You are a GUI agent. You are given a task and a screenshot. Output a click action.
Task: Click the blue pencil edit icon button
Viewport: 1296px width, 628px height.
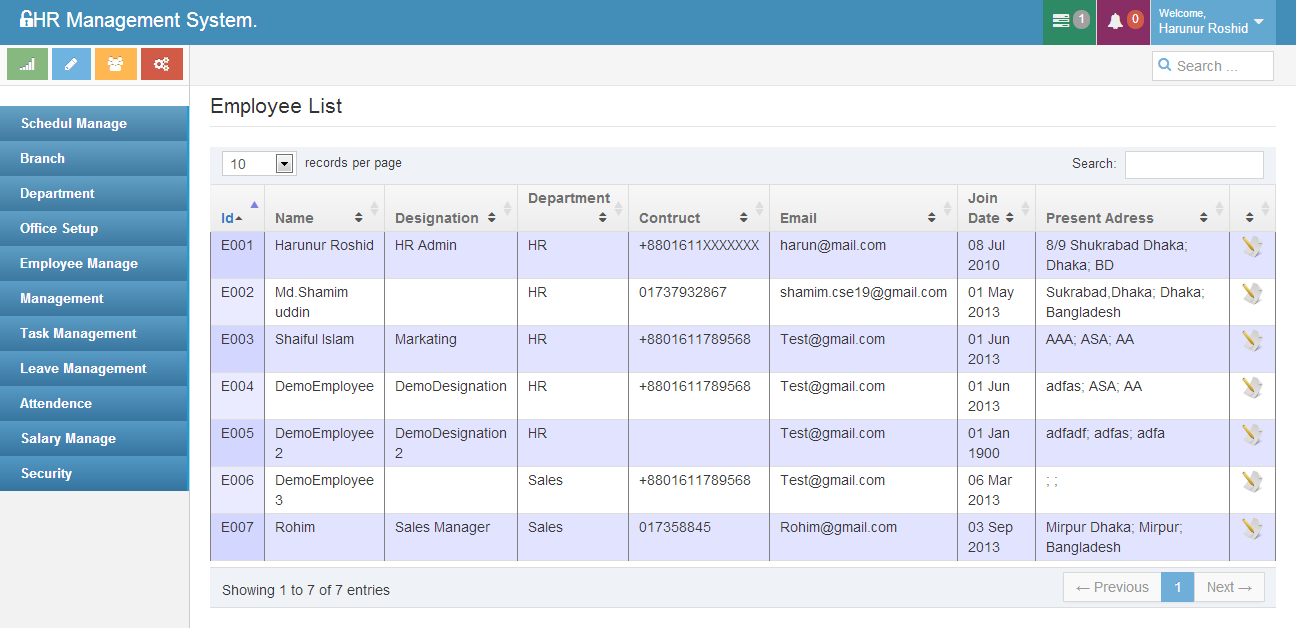(72, 64)
